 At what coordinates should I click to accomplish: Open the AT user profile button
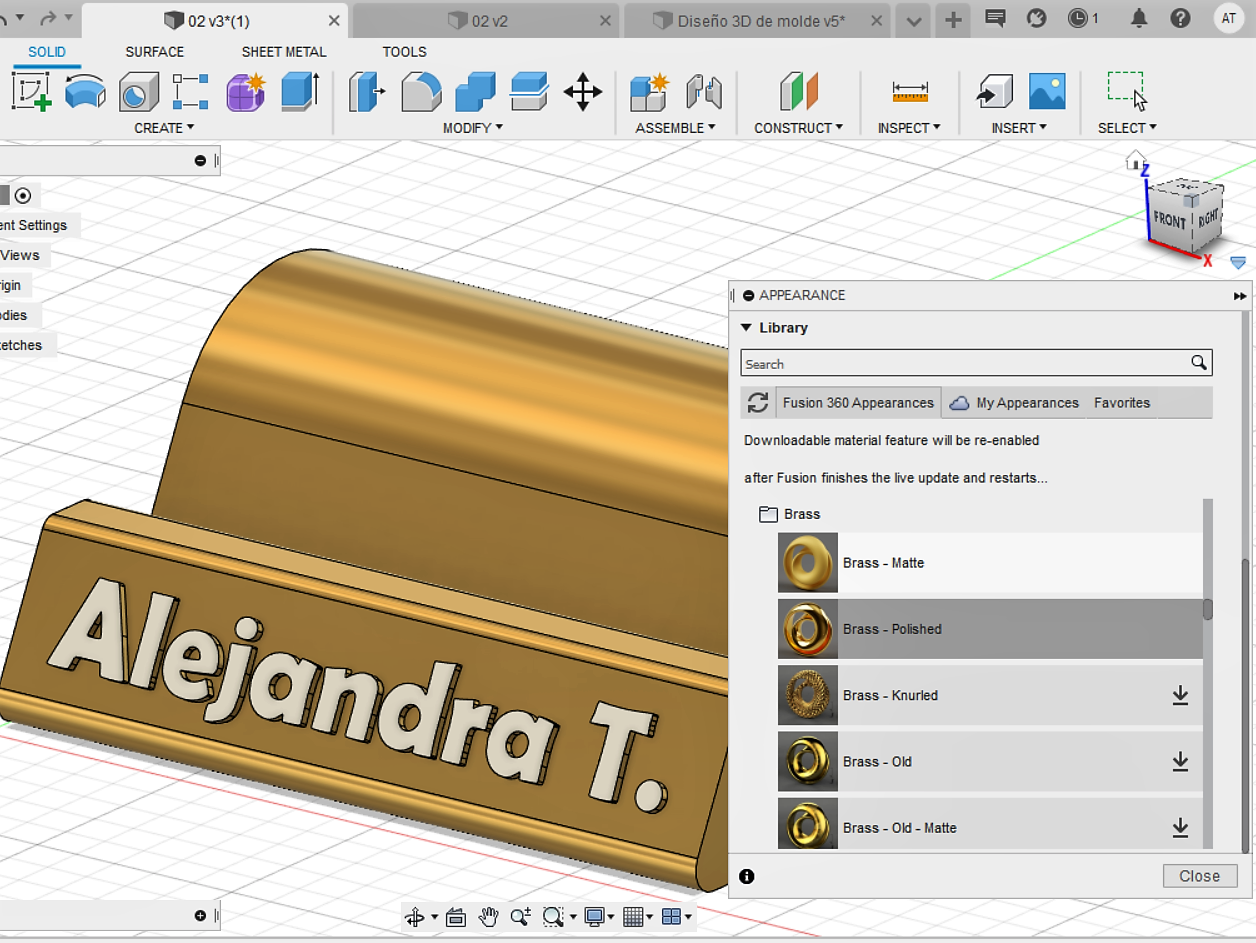(x=1229, y=18)
